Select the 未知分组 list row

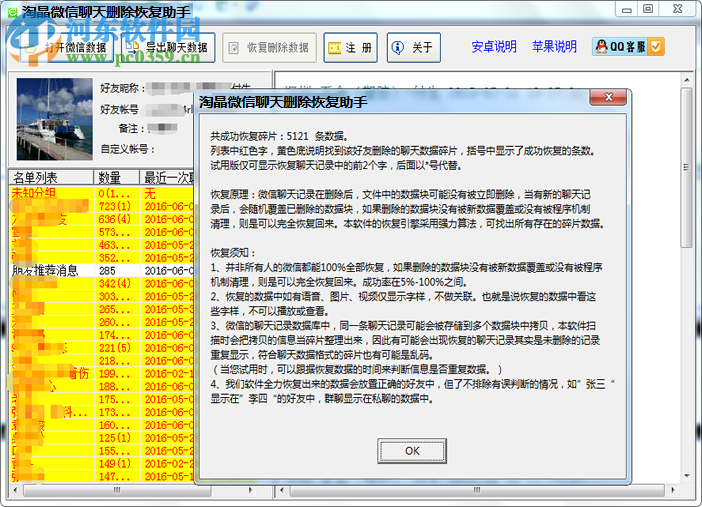pos(102,193)
